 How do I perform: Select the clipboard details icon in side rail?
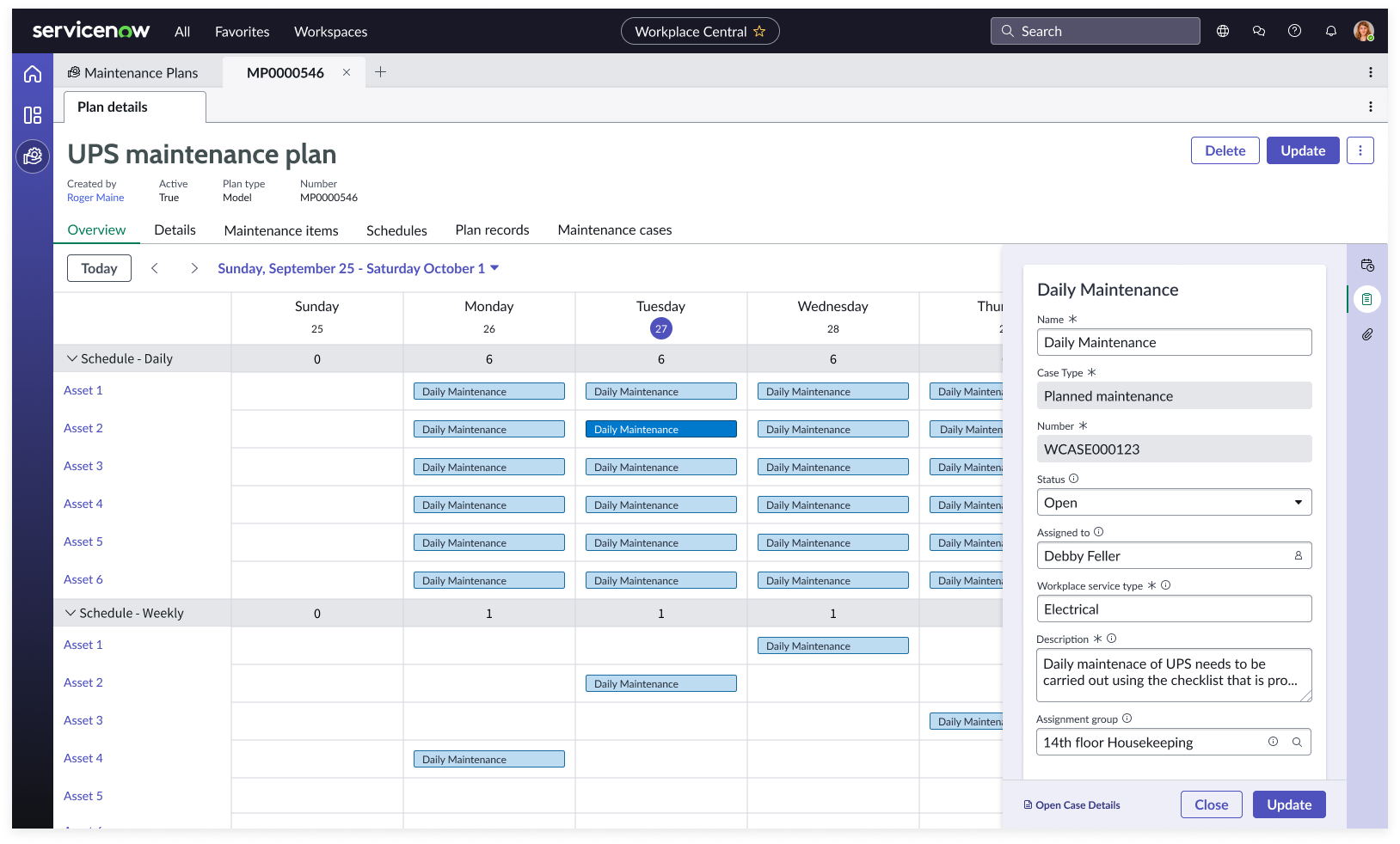(1367, 299)
